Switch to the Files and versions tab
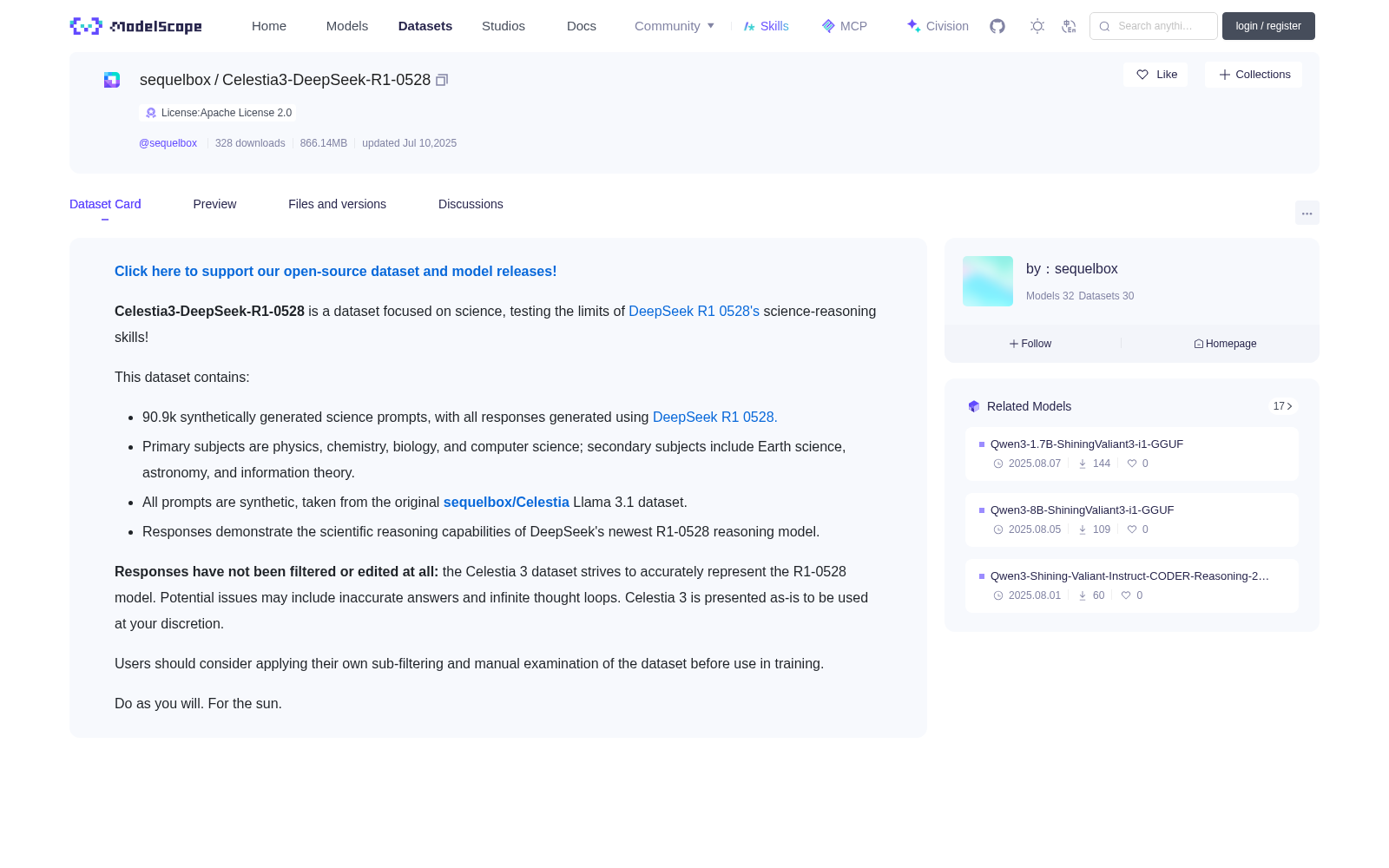 (338, 204)
